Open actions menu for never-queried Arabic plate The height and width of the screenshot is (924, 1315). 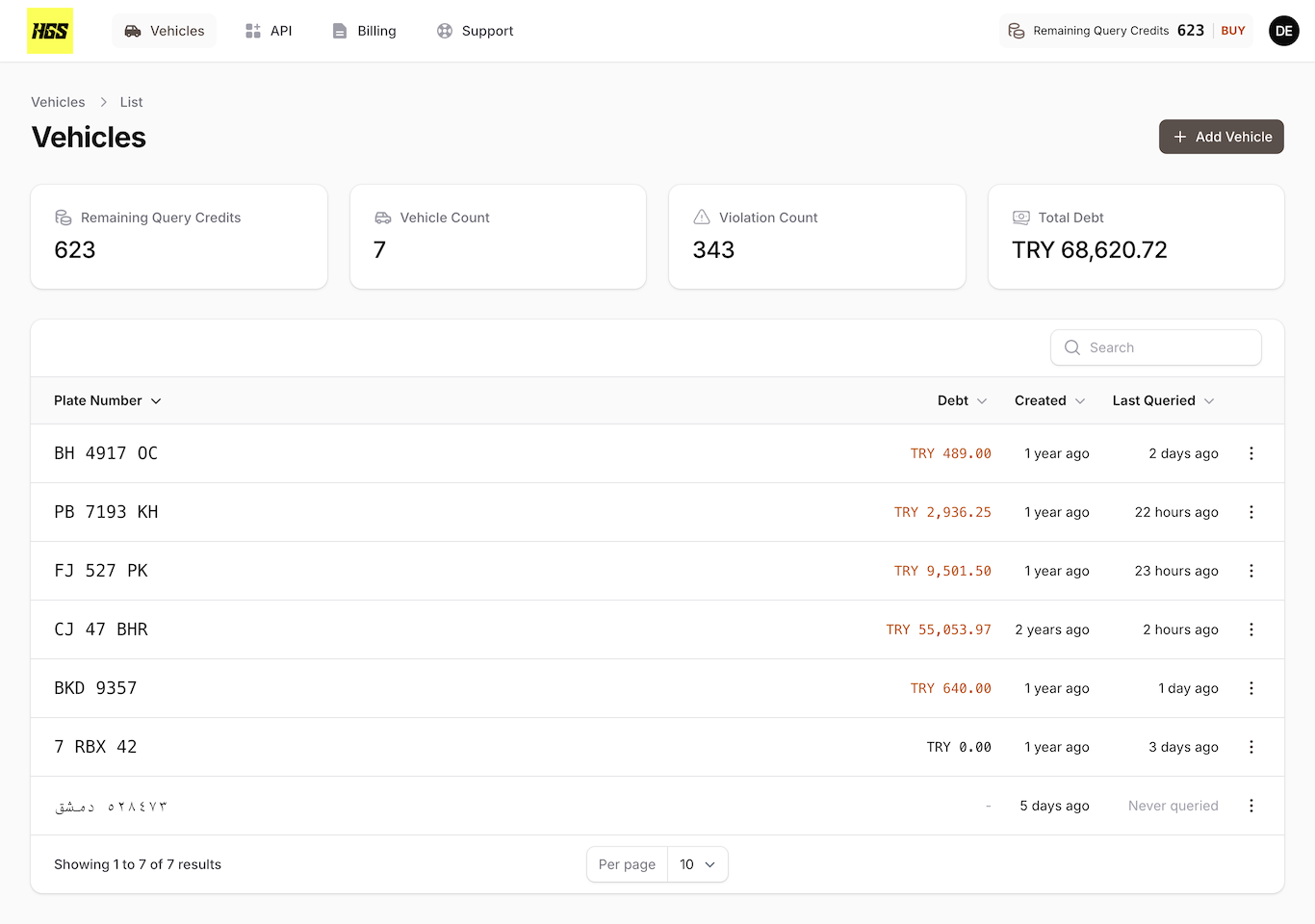[1251, 806]
